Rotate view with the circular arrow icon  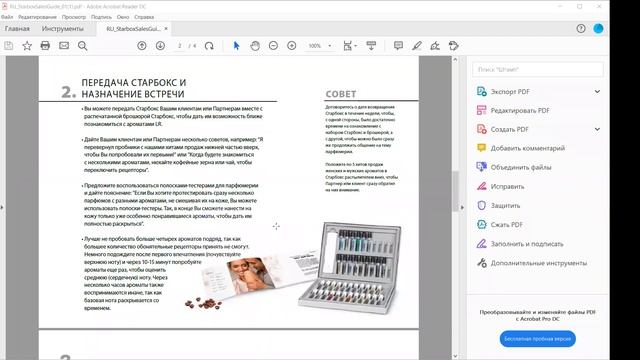click(x=209, y=46)
